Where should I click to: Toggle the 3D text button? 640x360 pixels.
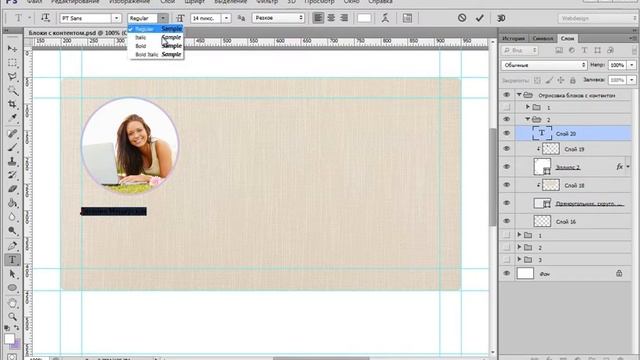point(501,18)
